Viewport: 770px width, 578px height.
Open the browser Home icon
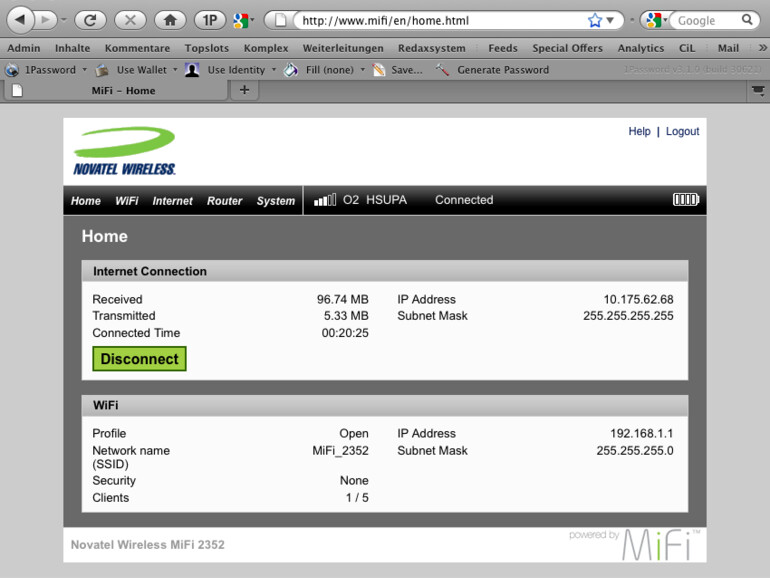pyautogui.click(x=170, y=20)
